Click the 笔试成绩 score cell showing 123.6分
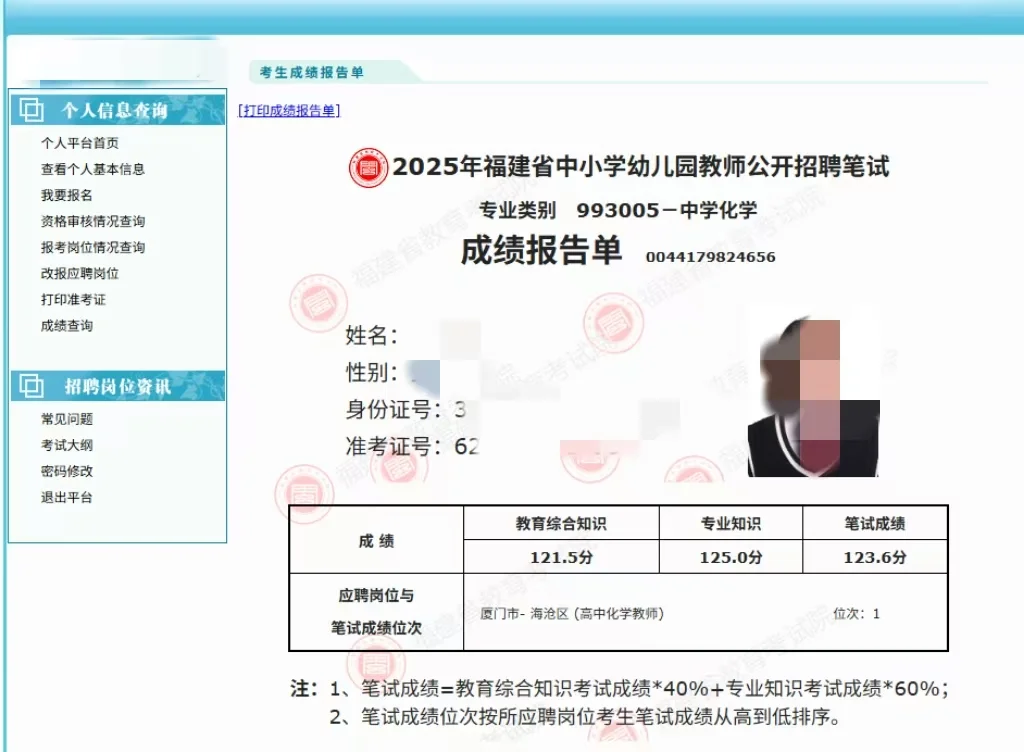This screenshot has width=1024, height=752. tap(873, 557)
